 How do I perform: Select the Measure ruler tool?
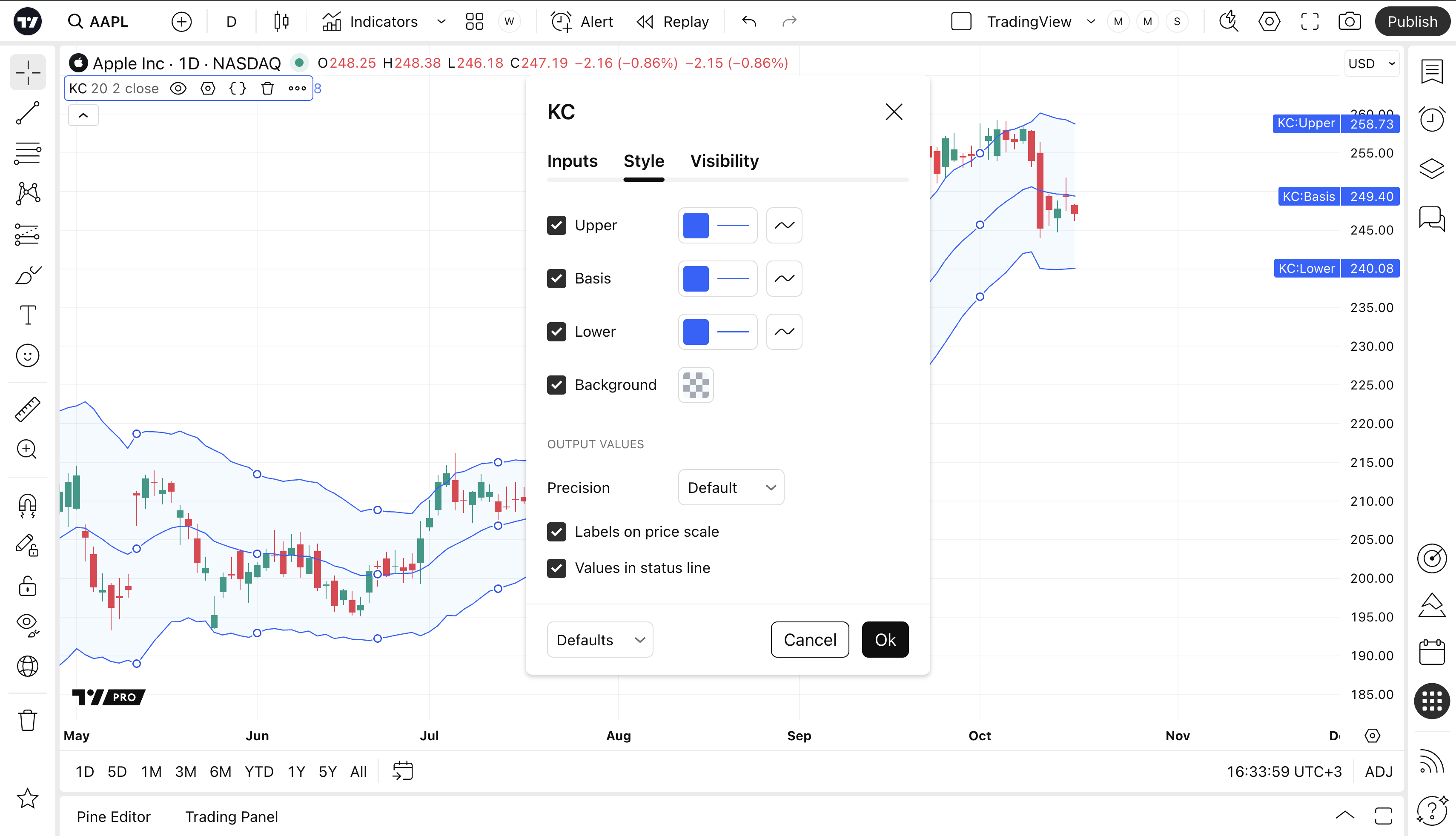pos(27,409)
